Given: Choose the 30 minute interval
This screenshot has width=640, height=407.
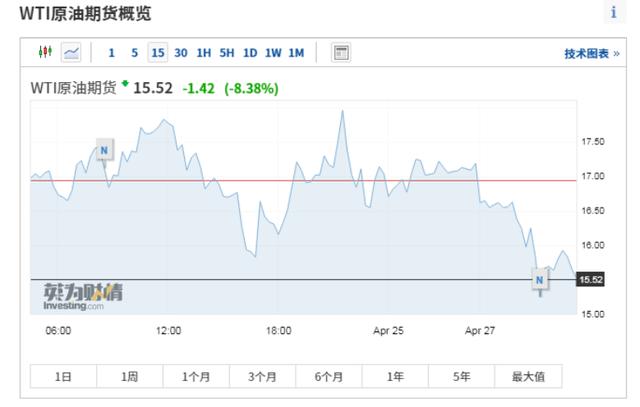Looking at the screenshot, I should [181, 53].
